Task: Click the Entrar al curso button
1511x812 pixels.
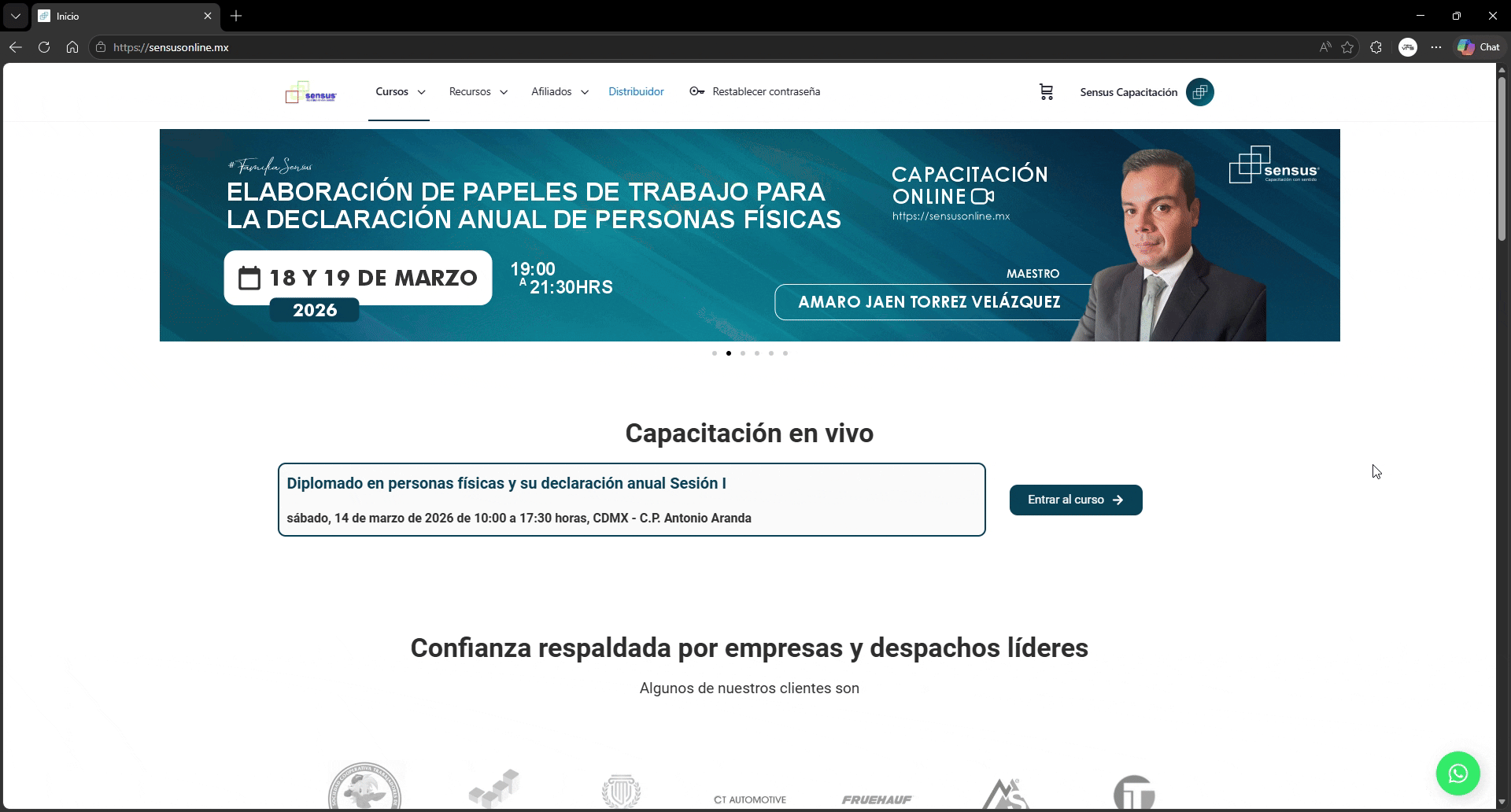Action: click(x=1075, y=500)
